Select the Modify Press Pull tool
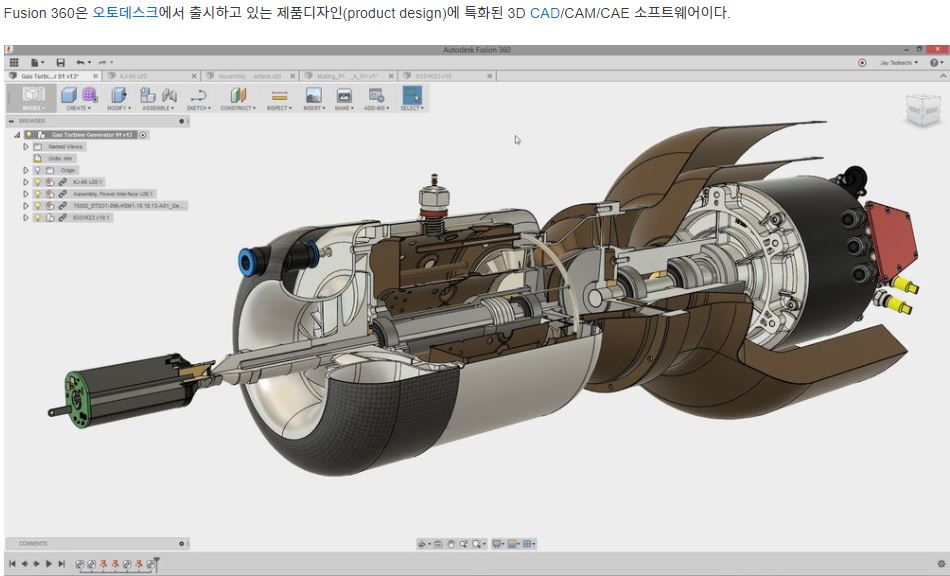The height and width of the screenshot is (576, 950). 119,94
